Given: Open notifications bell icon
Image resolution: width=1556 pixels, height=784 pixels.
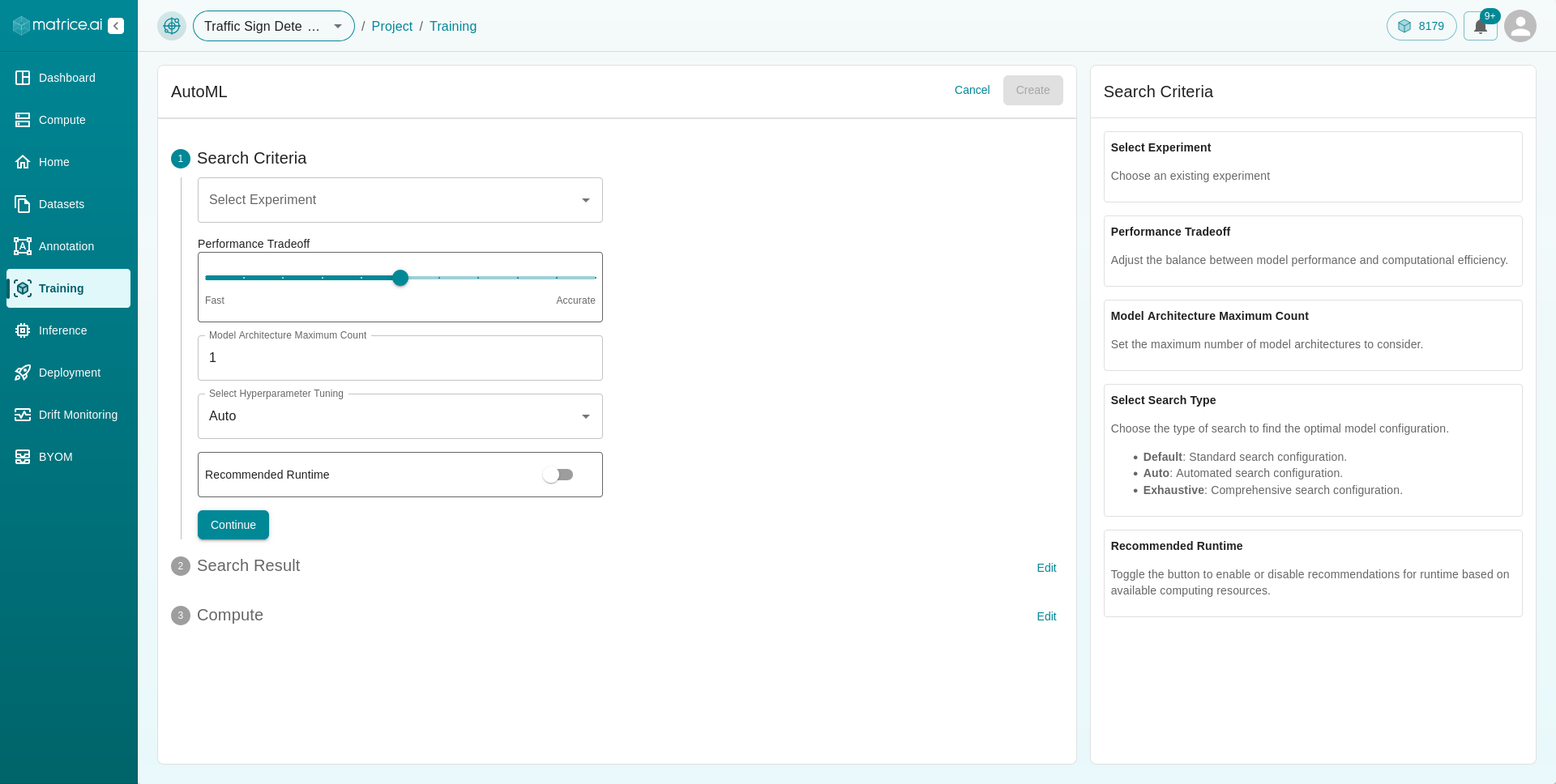Looking at the screenshot, I should tap(1480, 26).
